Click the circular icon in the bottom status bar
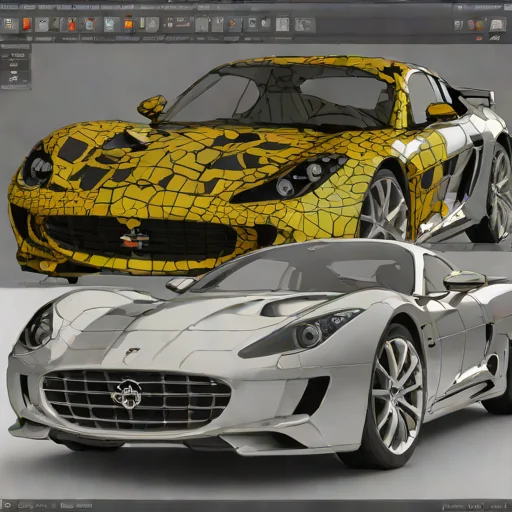The width and height of the screenshot is (512, 512). tap(8, 505)
